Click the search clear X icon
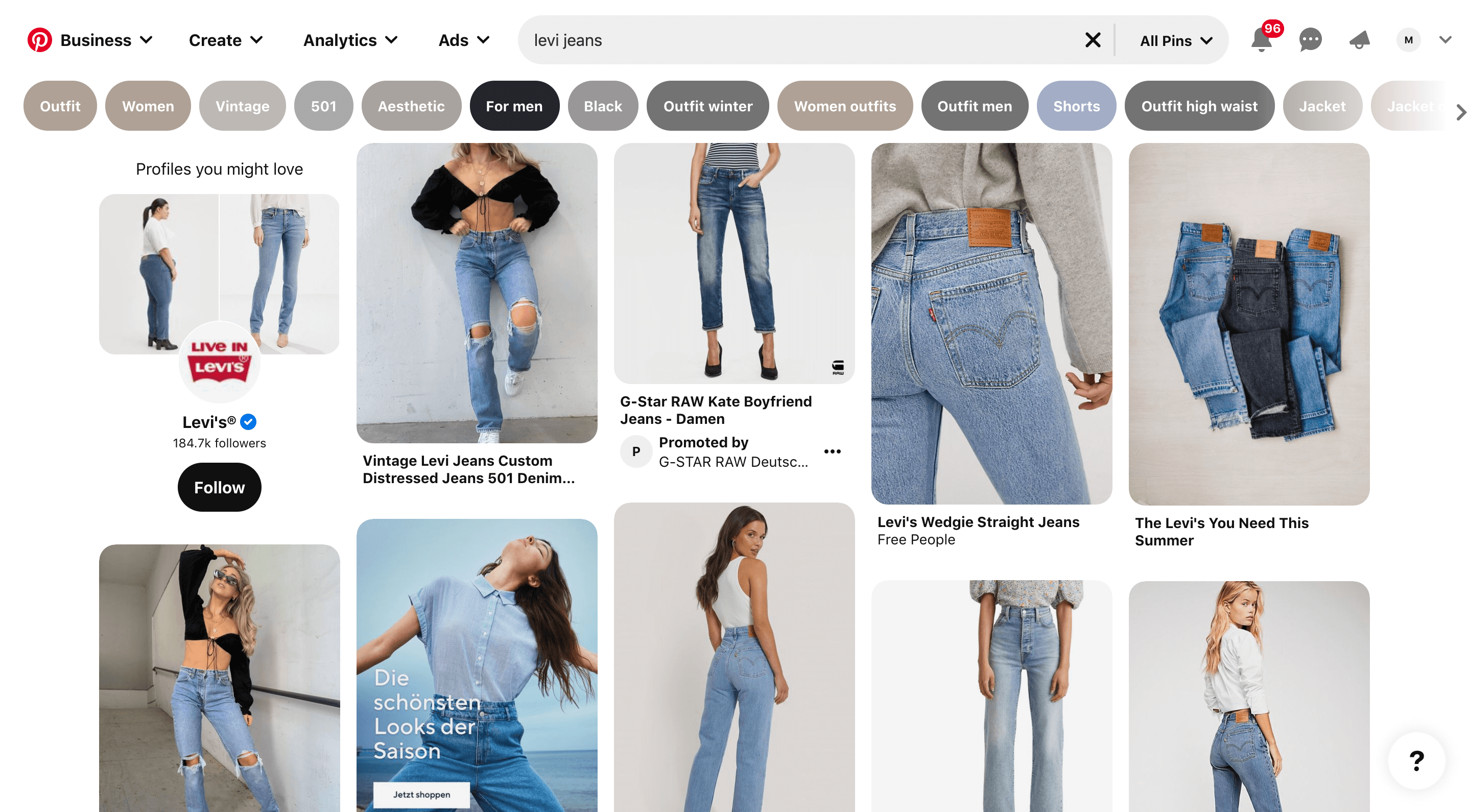Viewport: 1468px width, 812px height. [1093, 40]
